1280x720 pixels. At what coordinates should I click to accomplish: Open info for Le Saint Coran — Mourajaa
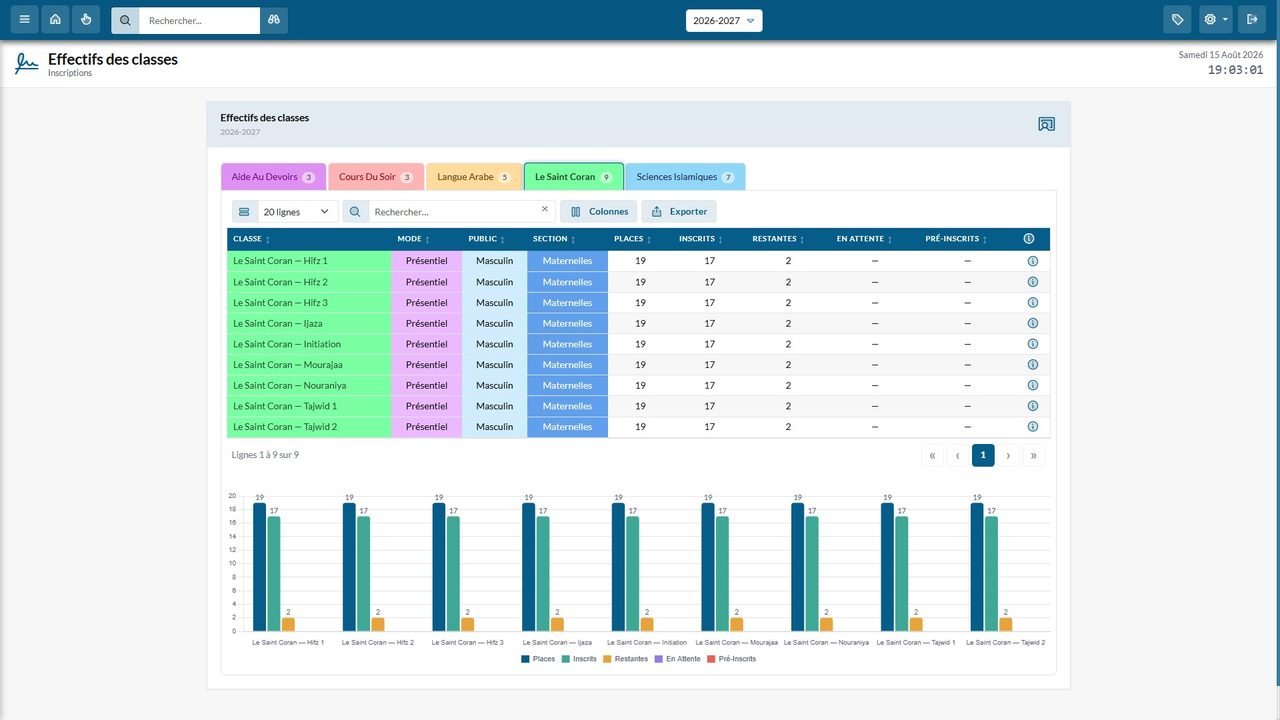click(1033, 365)
